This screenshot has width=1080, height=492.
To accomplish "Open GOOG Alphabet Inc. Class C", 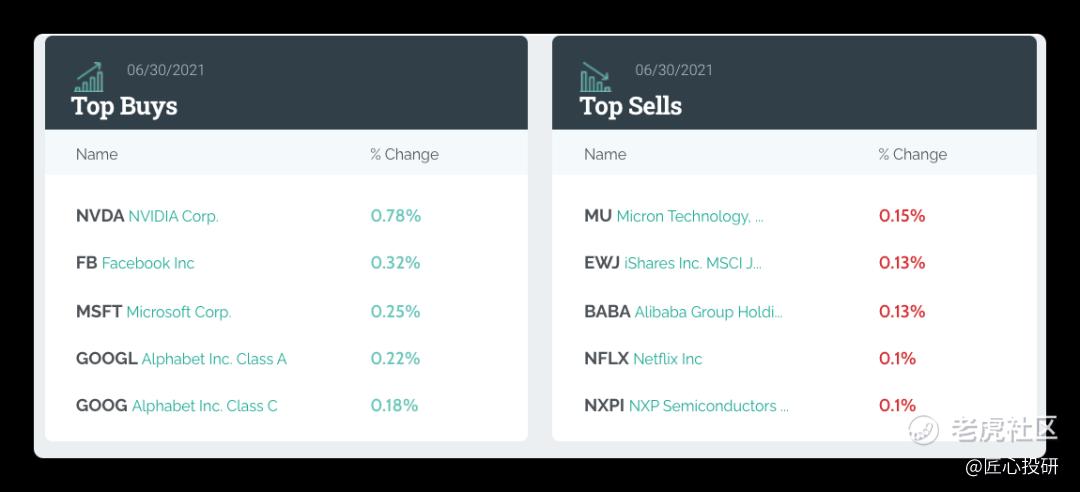I will tap(176, 406).
